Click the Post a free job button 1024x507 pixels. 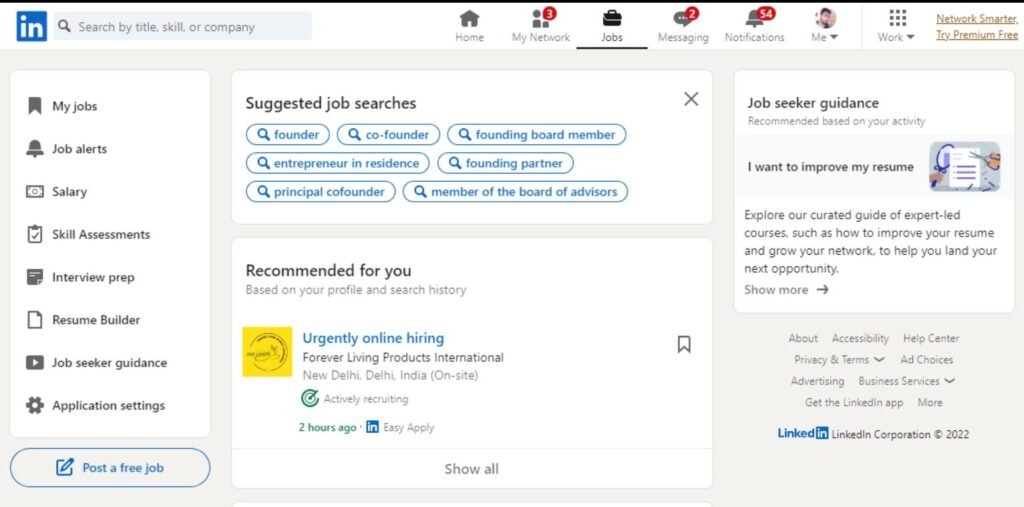[x=110, y=468]
